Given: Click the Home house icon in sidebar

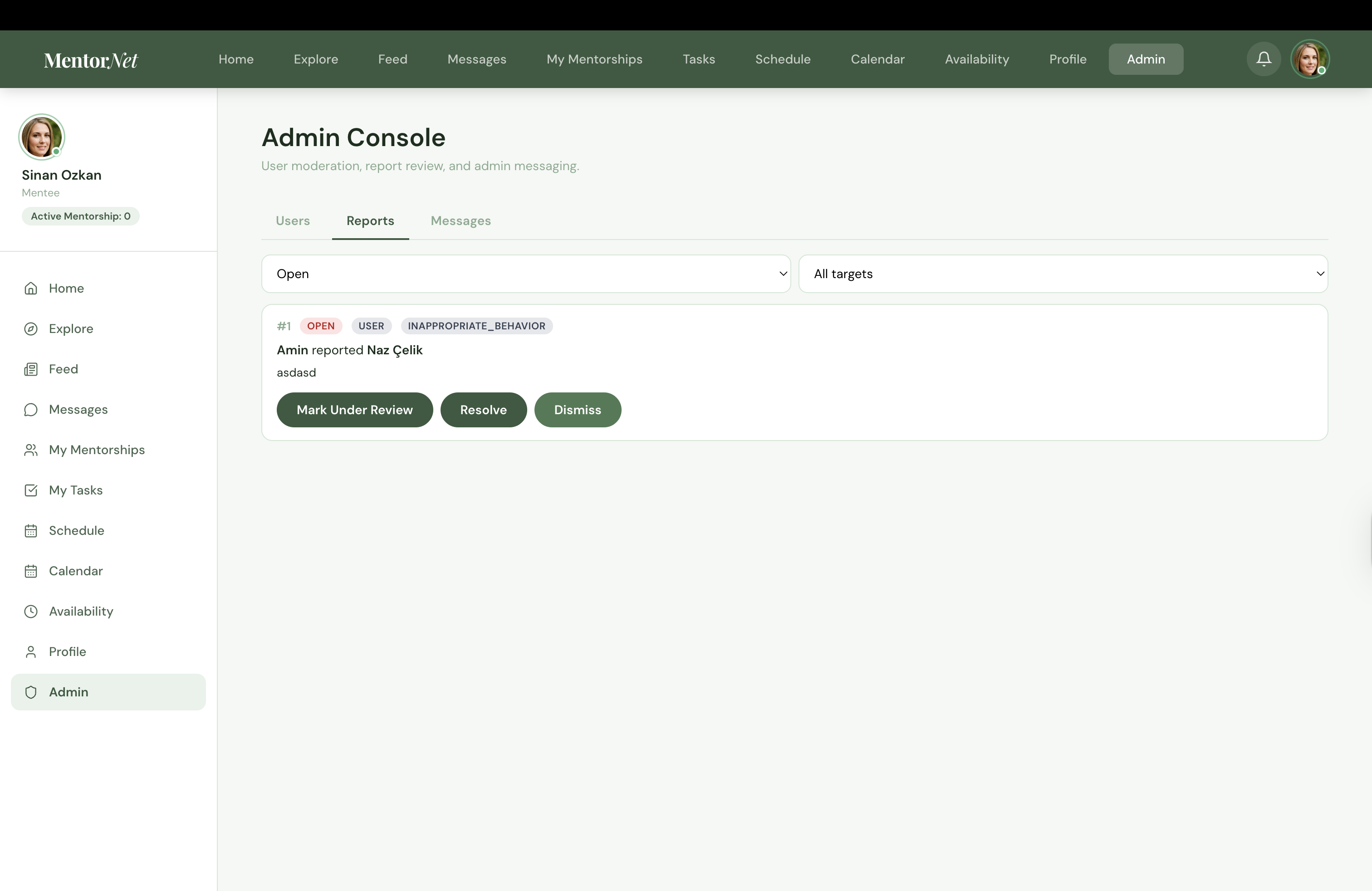Looking at the screenshot, I should tap(30, 288).
